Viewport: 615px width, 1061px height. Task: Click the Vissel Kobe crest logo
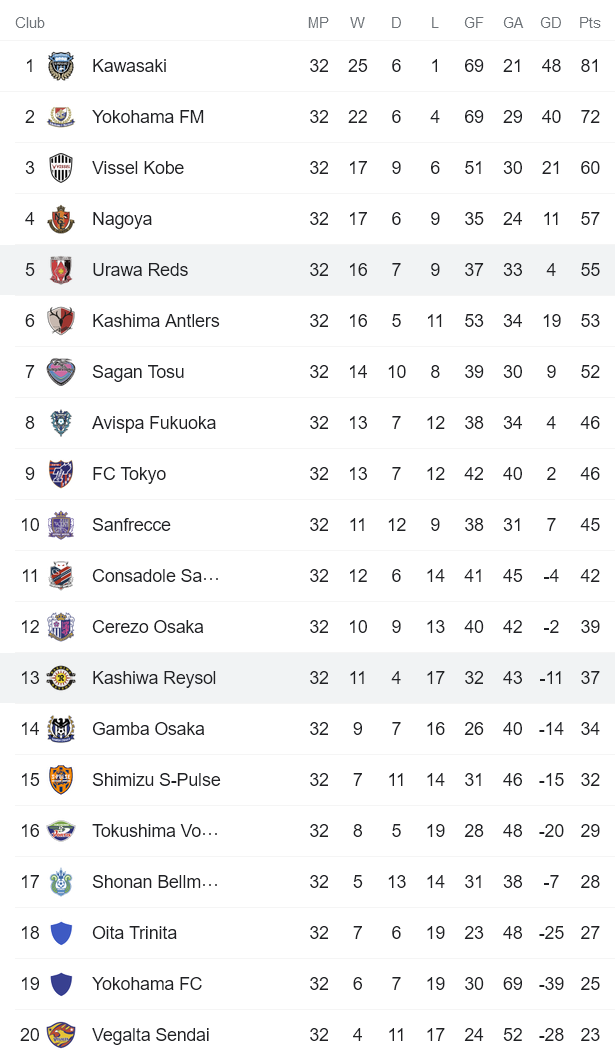(x=61, y=167)
